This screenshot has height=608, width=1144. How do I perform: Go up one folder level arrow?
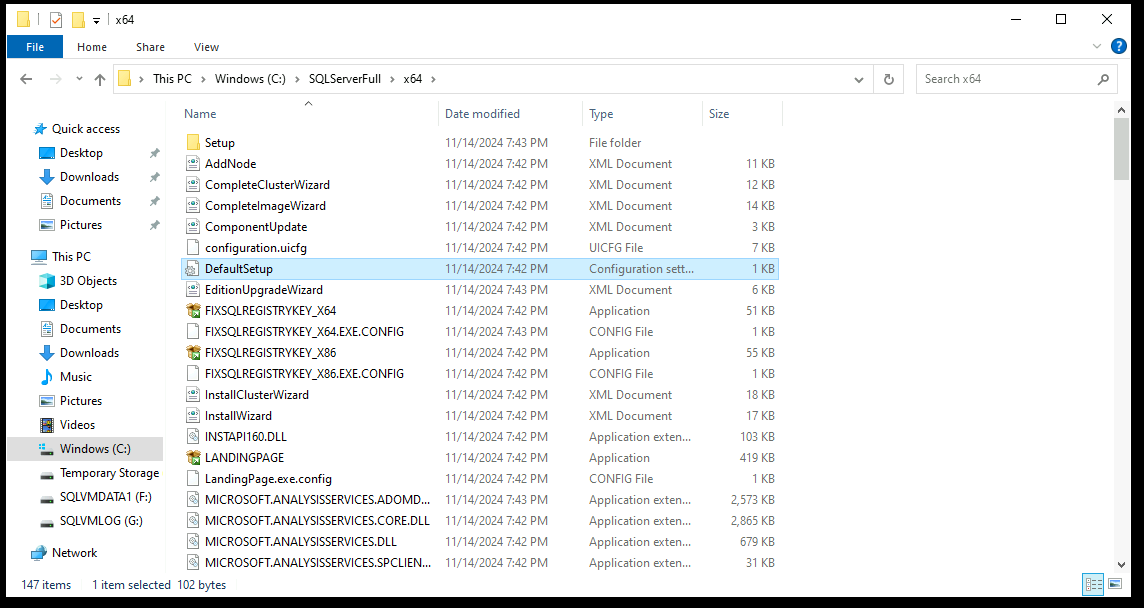(100, 80)
